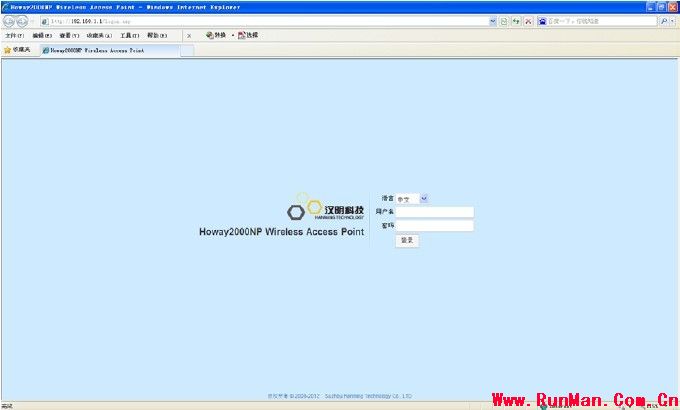
Task: Open a new blank tab
Action: (x=187, y=51)
